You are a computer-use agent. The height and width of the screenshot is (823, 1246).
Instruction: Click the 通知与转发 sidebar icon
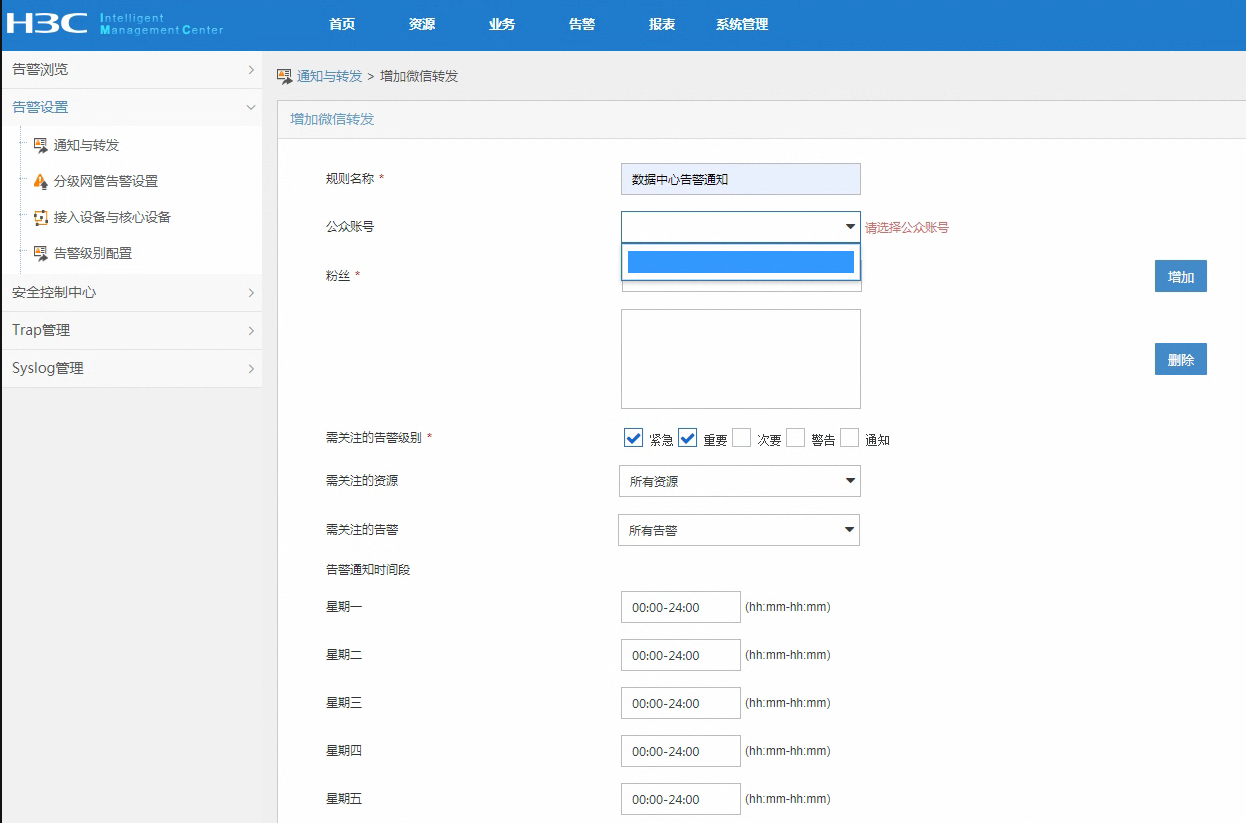pos(40,145)
